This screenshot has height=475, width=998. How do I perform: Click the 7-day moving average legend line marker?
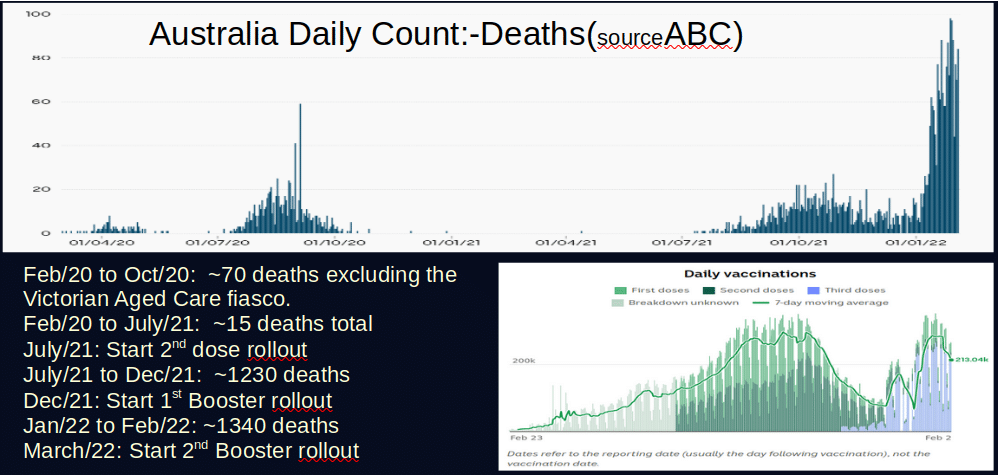[x=760, y=303]
